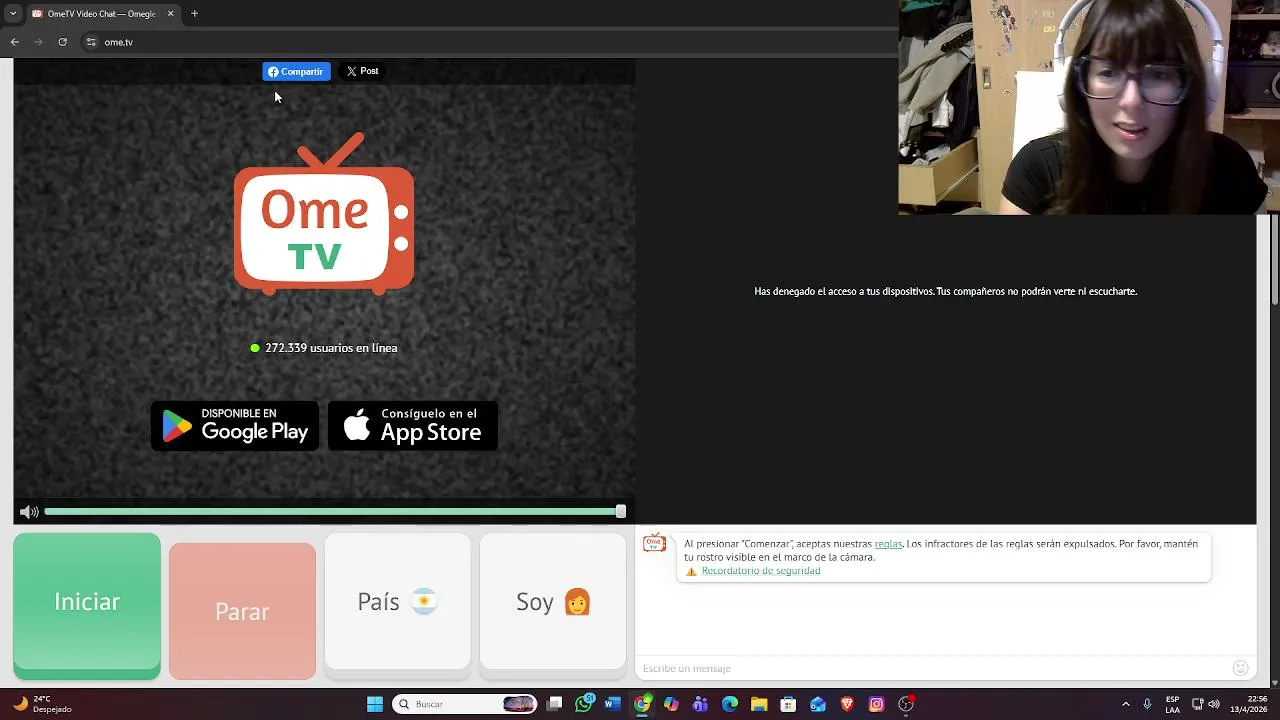Viewport: 1280px width, 720px height.
Task: Click the OmeTV avatar icon in chat
Action: click(x=654, y=543)
